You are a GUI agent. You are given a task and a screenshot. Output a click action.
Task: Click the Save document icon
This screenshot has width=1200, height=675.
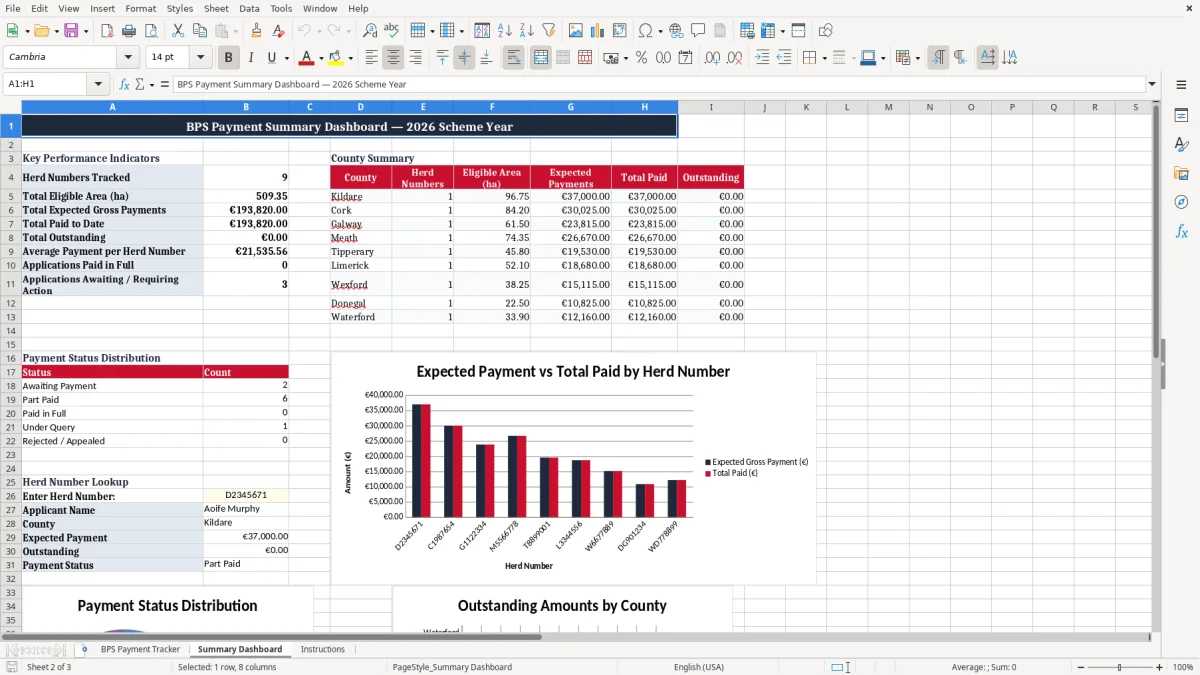(x=72, y=31)
